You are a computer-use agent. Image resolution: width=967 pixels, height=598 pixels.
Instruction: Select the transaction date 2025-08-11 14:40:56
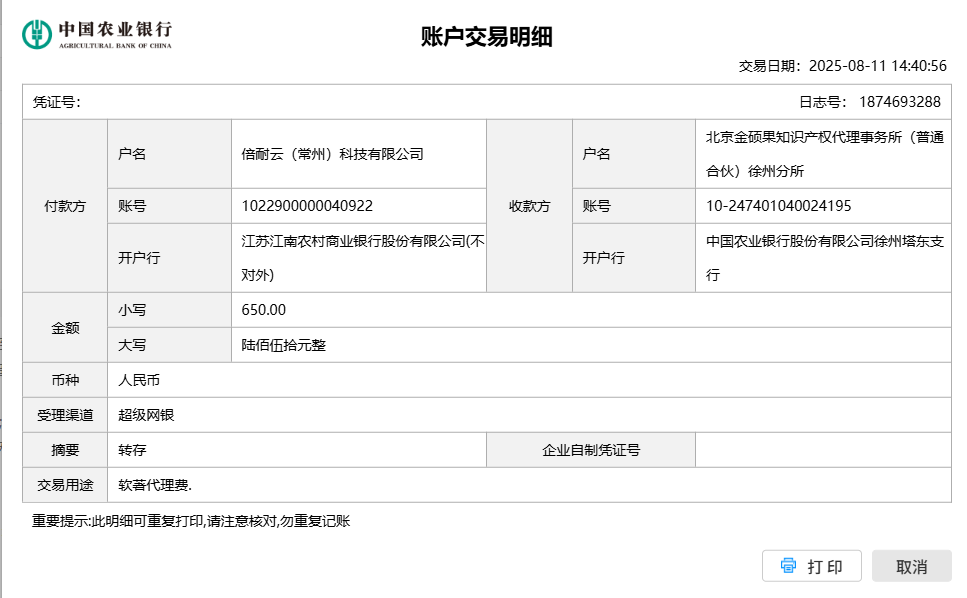coord(876,66)
